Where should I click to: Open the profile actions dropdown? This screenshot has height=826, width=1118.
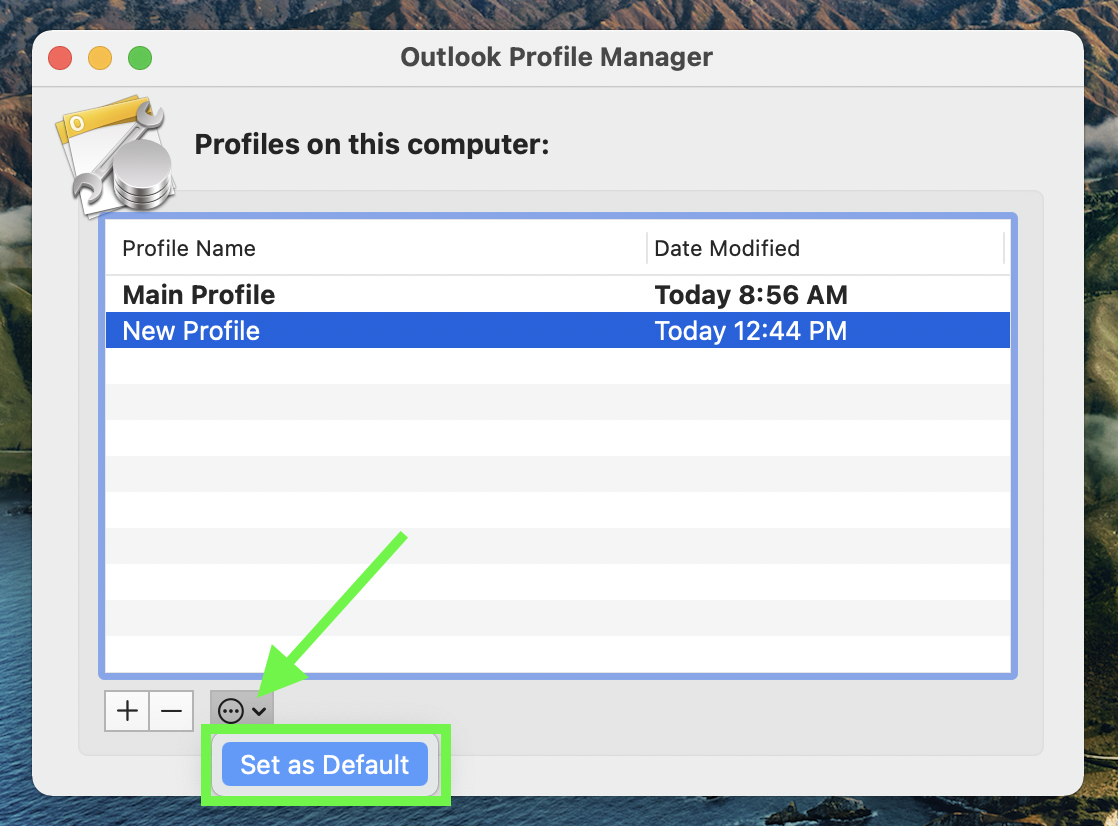(240, 710)
